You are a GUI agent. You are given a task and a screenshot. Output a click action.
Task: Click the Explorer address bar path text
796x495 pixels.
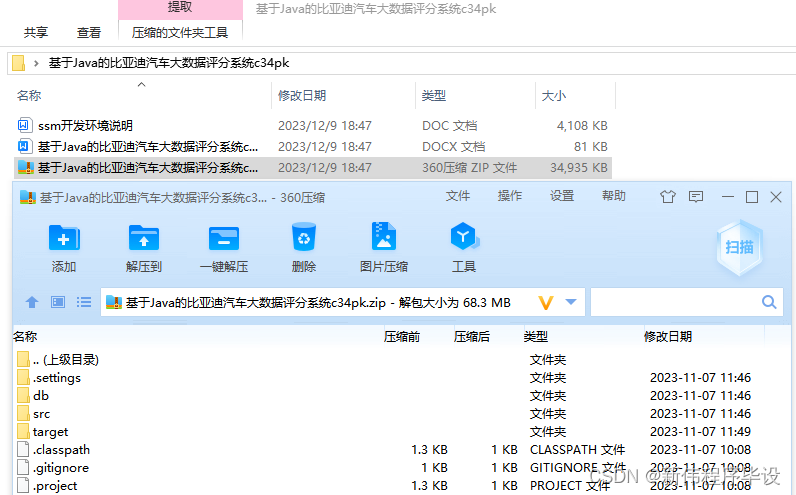169,63
